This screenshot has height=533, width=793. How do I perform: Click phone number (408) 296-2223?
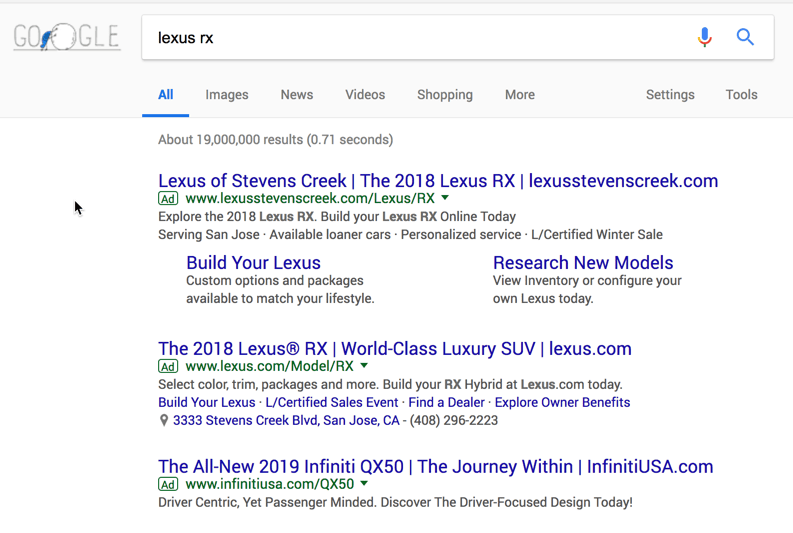tap(454, 420)
